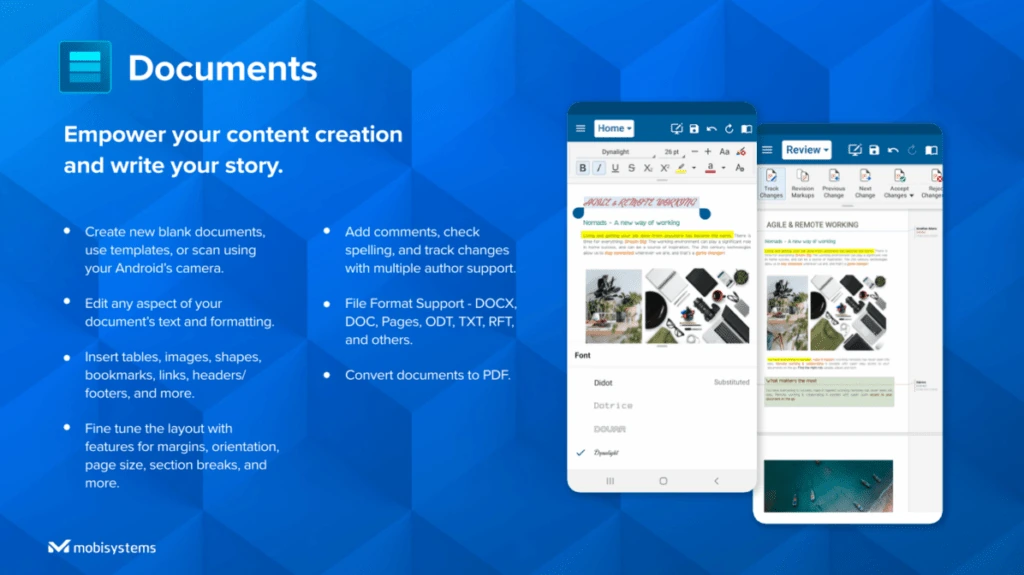Screen dimensions: 1024x575
Task: Tap ribbon collapse handle under formatting row
Action: pyautogui.click(x=662, y=180)
